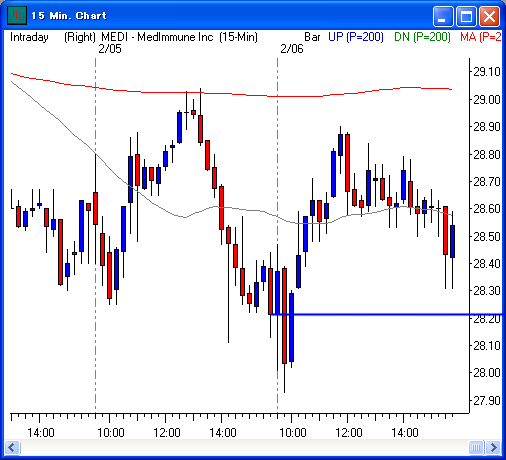
Task: Click the green DN (P=200) indicator label
Action: pyautogui.click(x=422, y=37)
